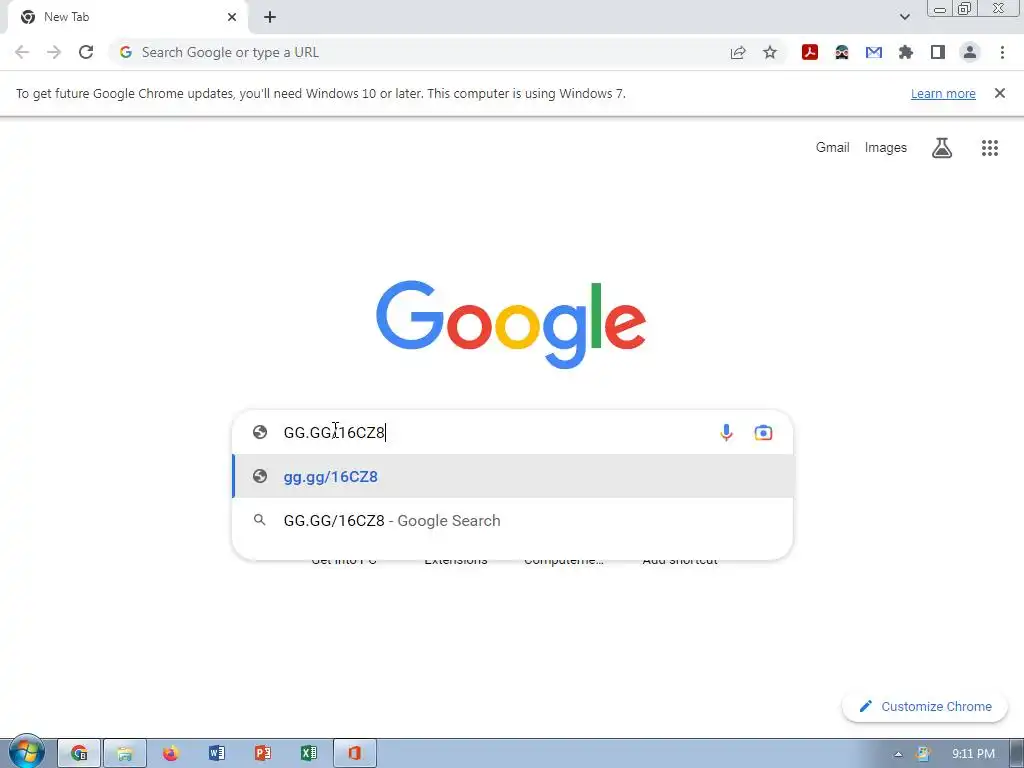
Task: Launch Word from taskbar
Action: point(217,753)
